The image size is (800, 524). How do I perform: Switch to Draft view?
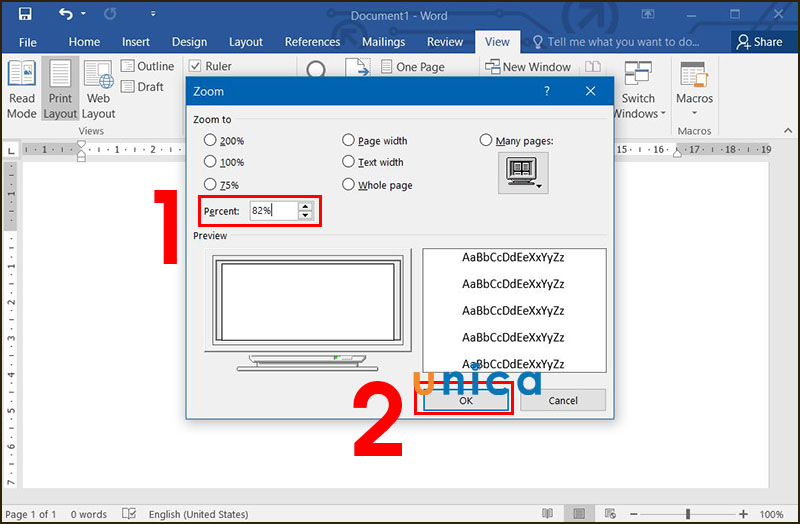pyautogui.click(x=142, y=87)
